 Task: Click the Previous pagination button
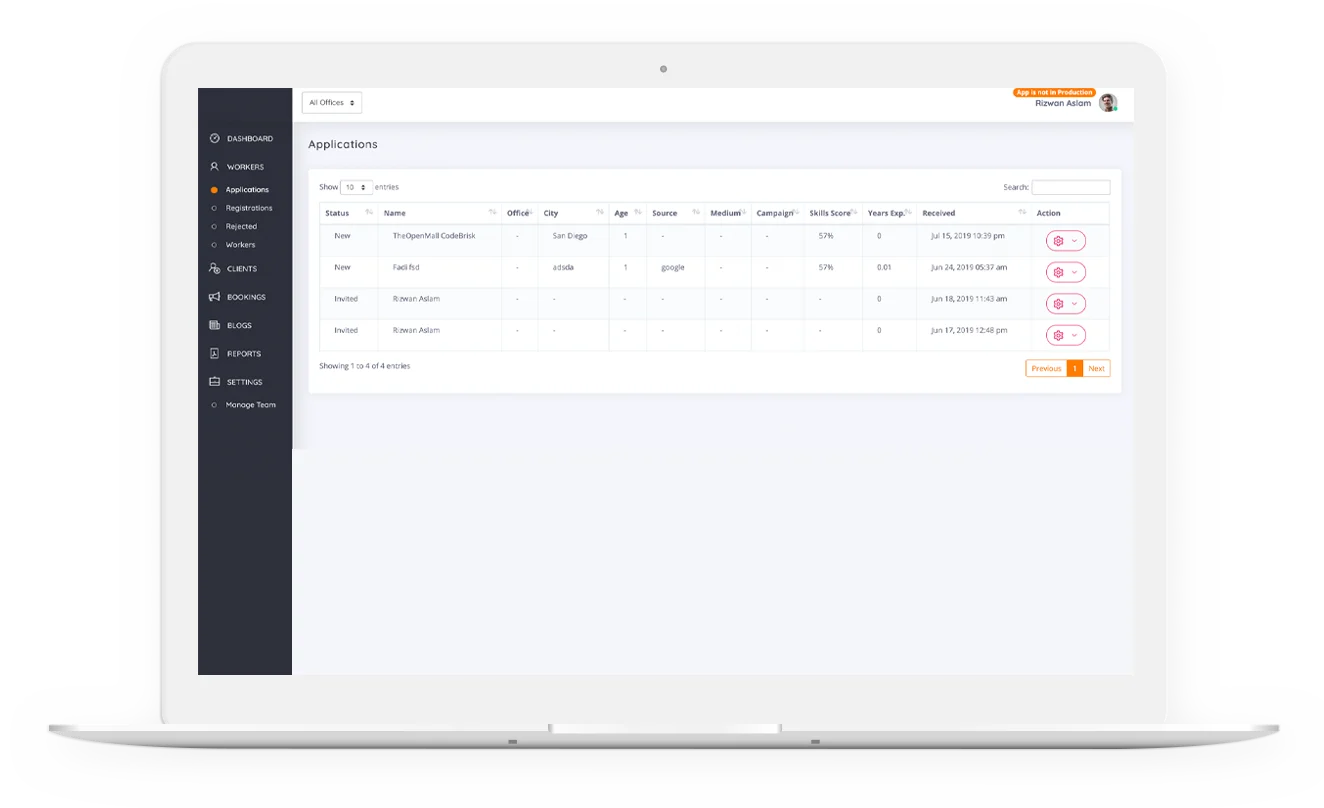point(1046,368)
